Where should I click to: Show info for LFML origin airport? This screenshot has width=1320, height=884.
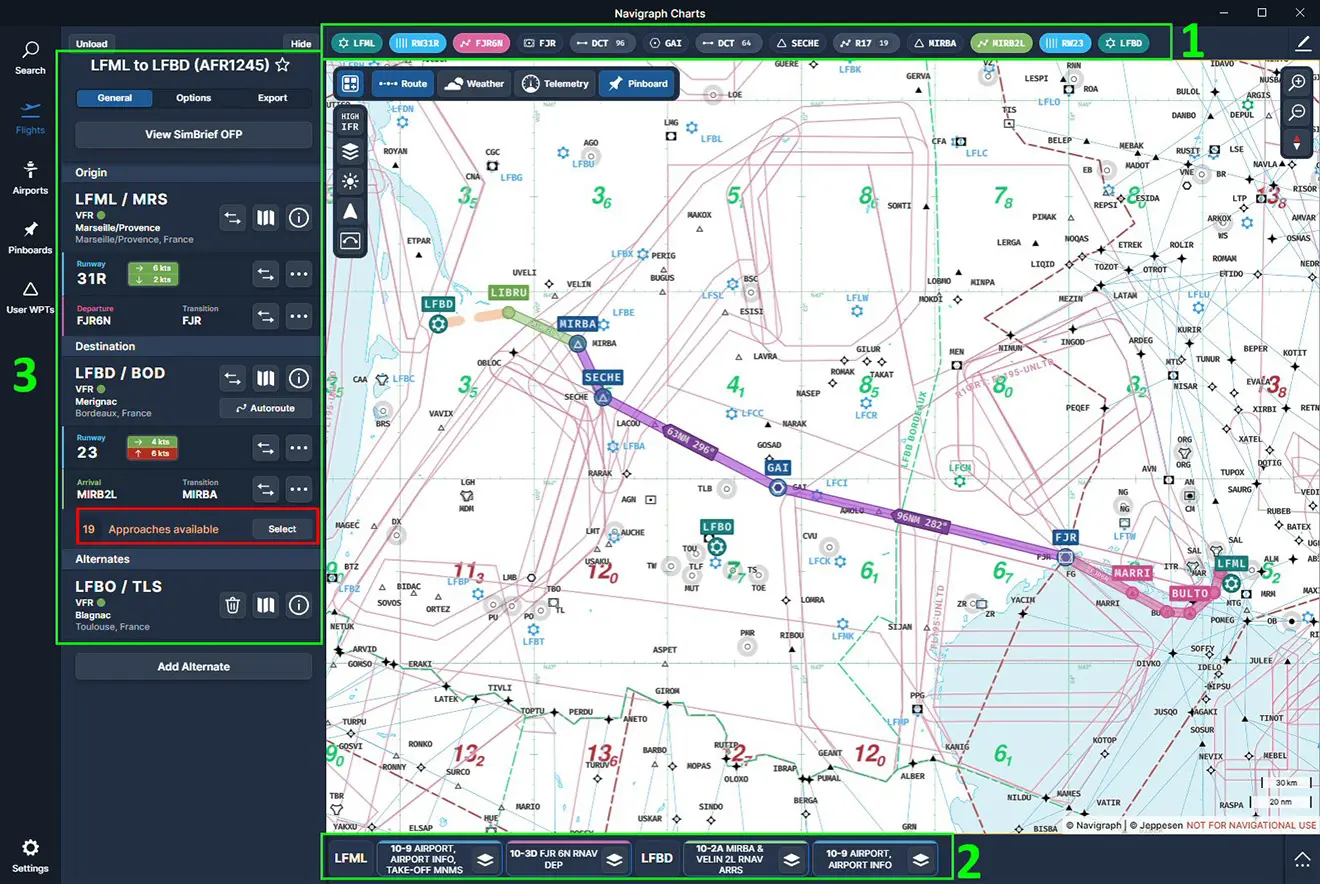tap(298, 217)
